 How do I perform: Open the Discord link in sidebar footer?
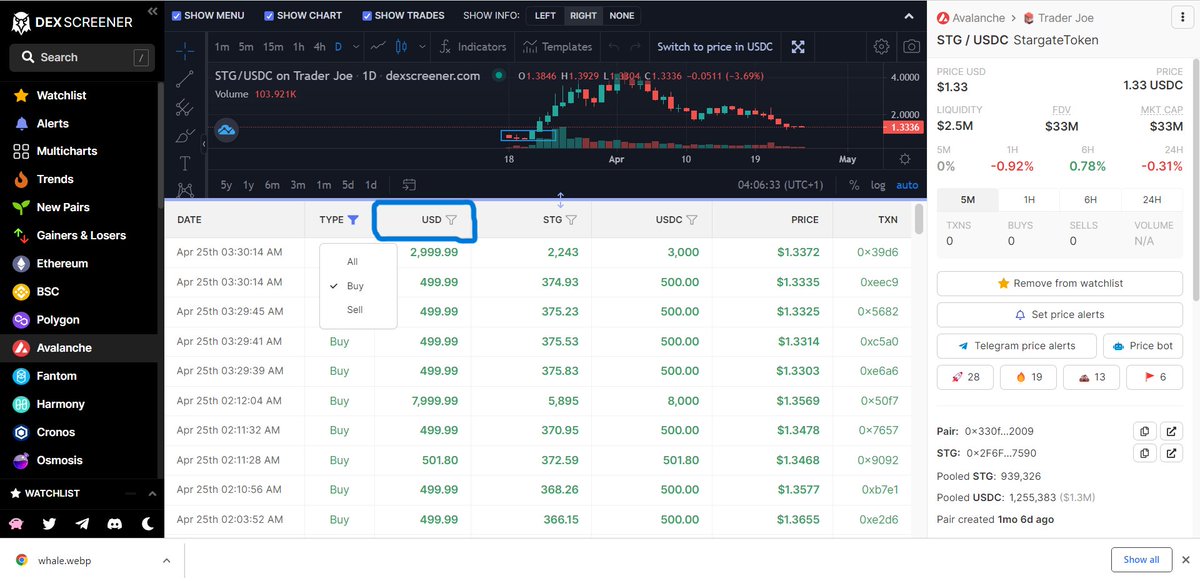click(x=114, y=523)
